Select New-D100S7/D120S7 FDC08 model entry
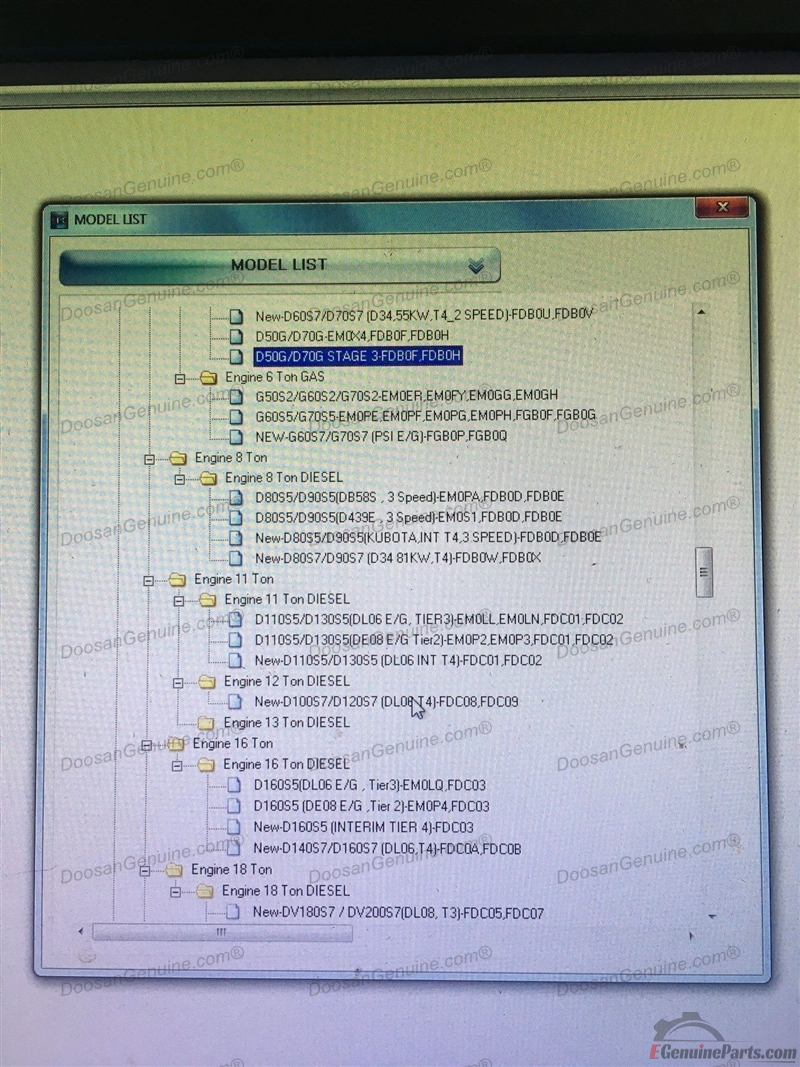Screen dimensions: 800x1067 386,702
